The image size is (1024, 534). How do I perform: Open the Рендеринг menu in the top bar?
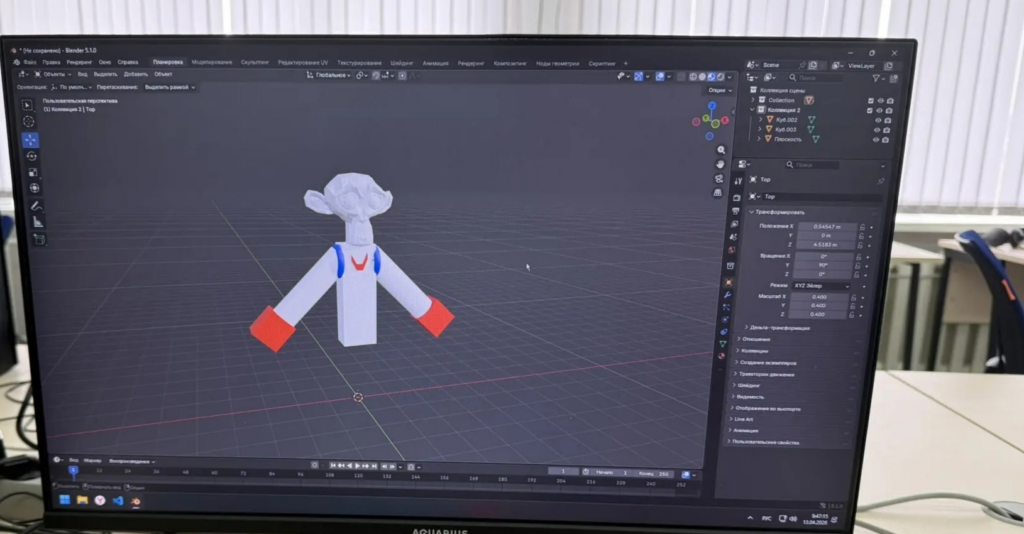(x=81, y=62)
